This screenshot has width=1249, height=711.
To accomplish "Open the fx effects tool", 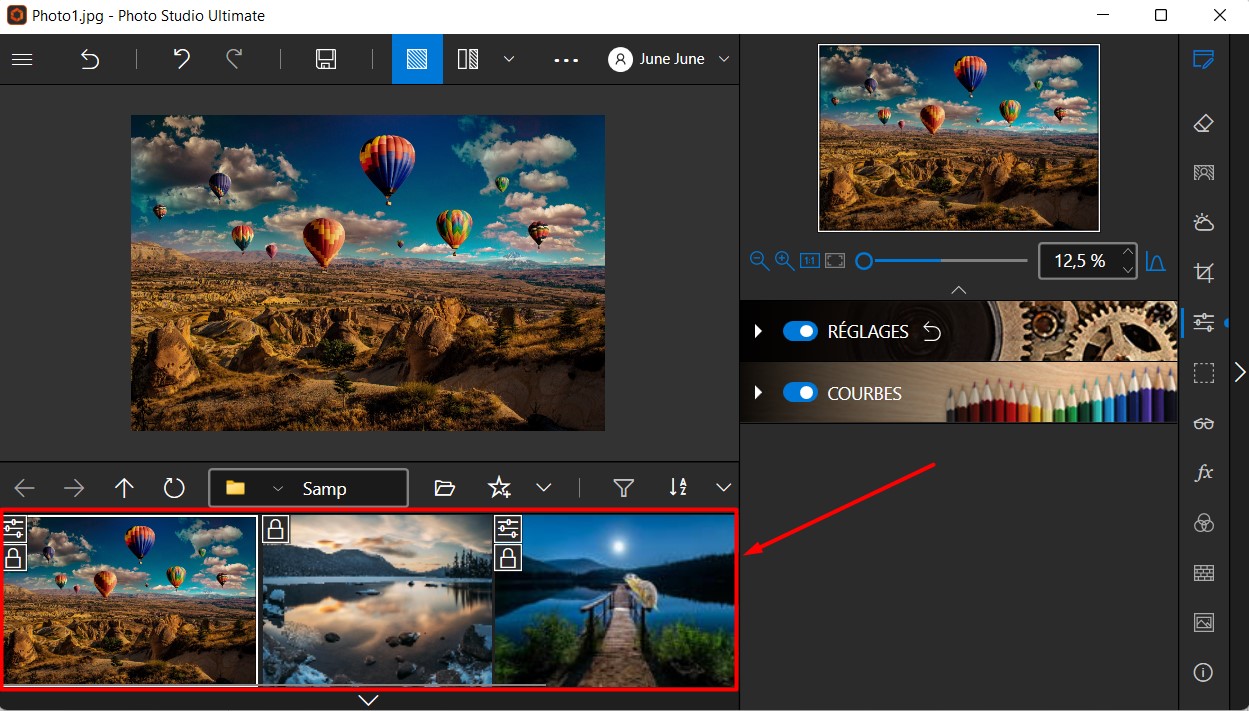I will point(1204,472).
